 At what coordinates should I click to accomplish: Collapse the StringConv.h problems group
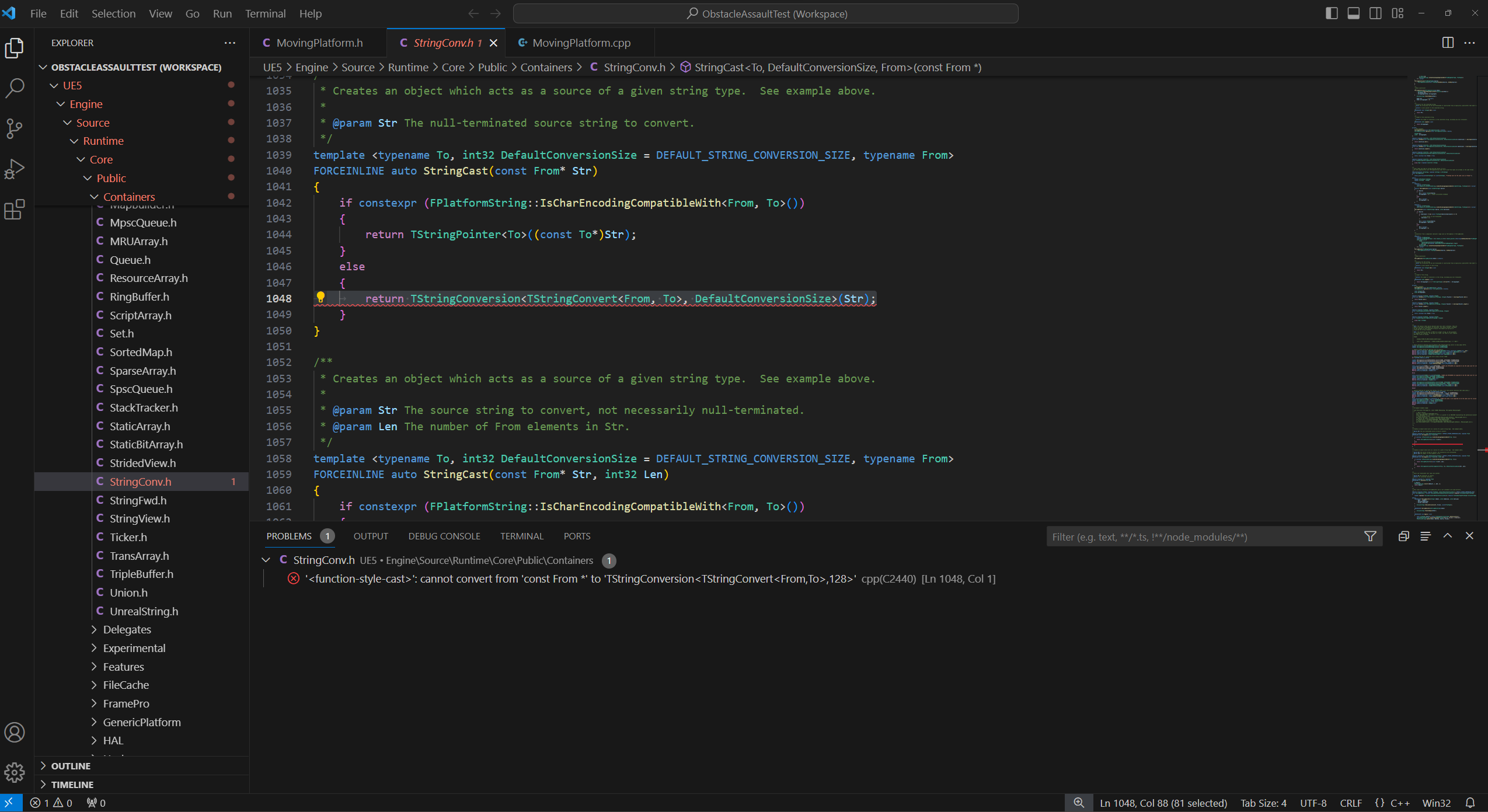pyautogui.click(x=266, y=560)
